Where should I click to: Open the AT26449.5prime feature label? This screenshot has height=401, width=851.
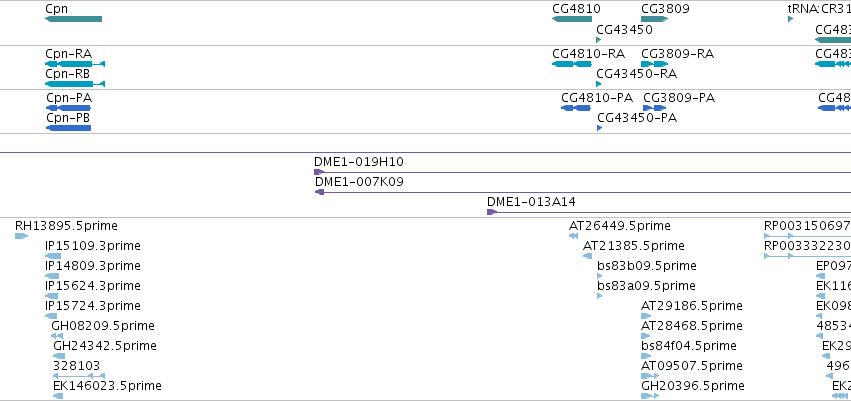point(620,226)
